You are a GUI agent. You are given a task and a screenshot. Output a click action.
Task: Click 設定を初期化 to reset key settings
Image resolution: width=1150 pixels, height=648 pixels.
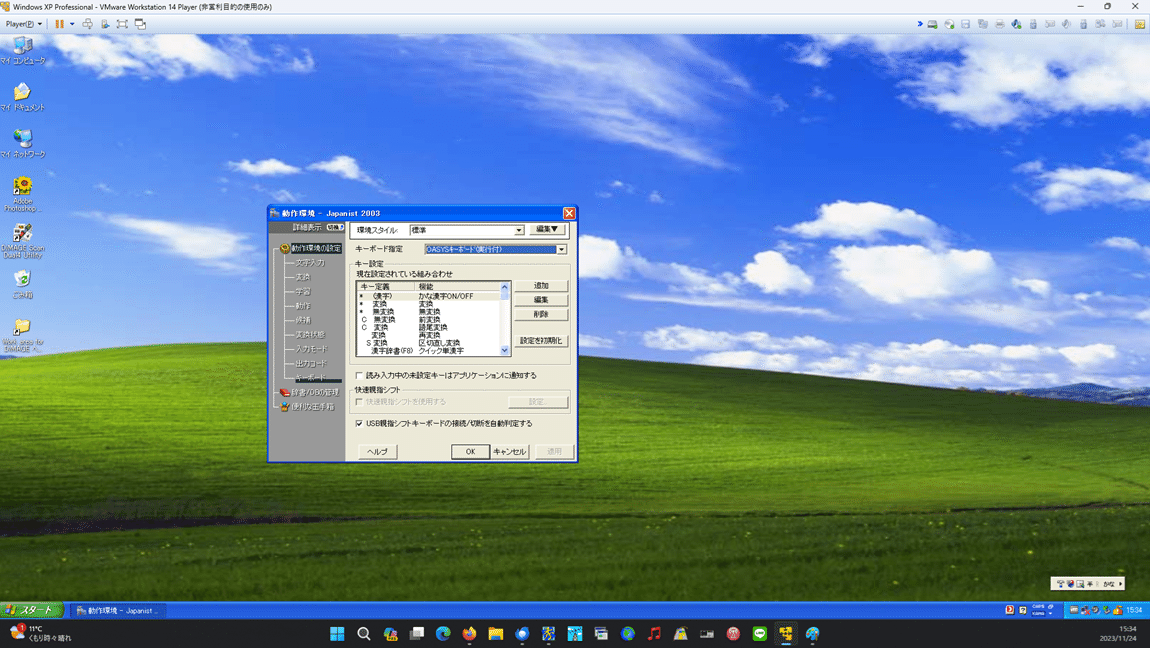point(541,341)
